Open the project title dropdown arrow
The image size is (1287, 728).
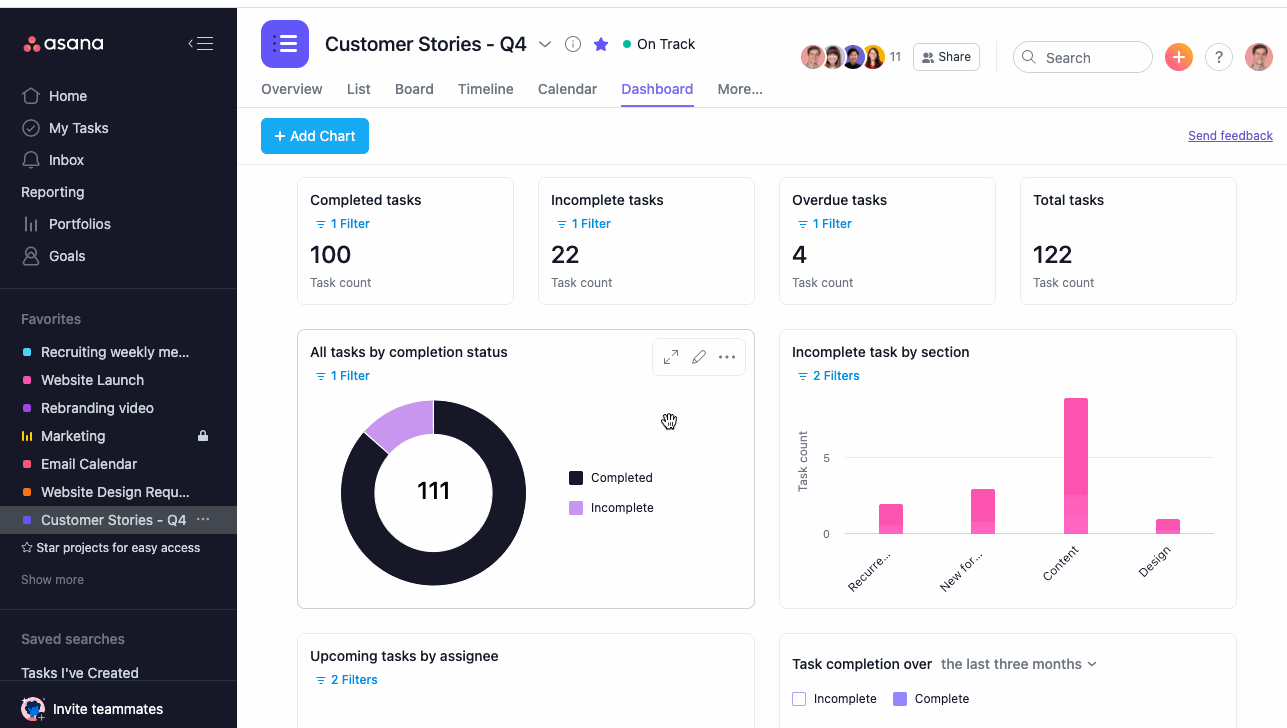545,44
